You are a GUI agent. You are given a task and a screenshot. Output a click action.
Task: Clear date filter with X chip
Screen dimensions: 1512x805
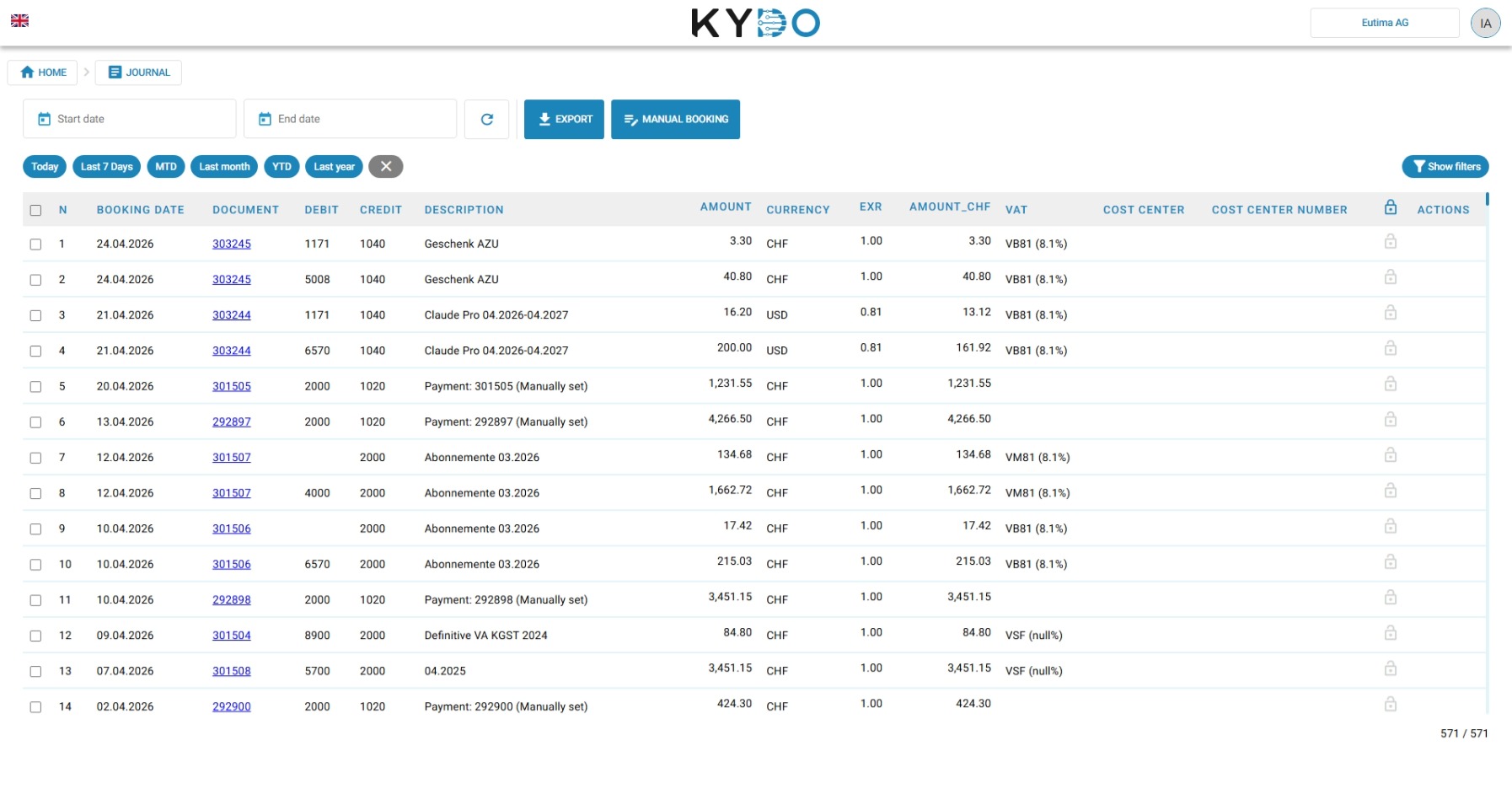[386, 166]
